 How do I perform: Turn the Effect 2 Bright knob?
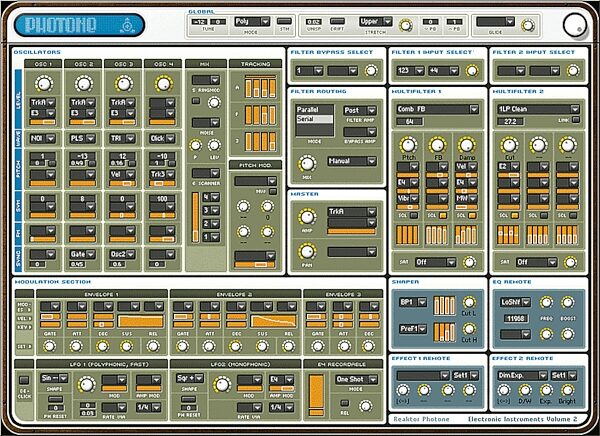click(x=567, y=390)
